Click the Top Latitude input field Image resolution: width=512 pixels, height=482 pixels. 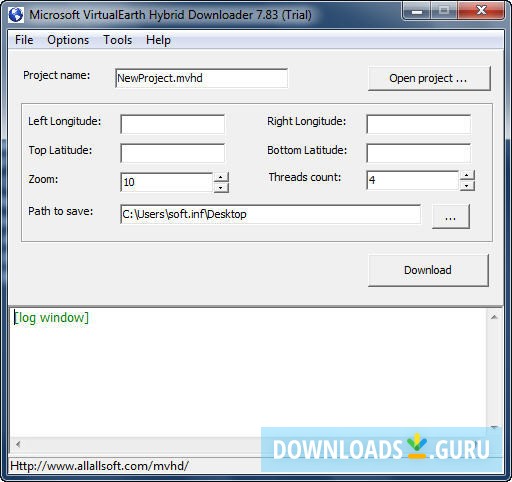(172, 153)
